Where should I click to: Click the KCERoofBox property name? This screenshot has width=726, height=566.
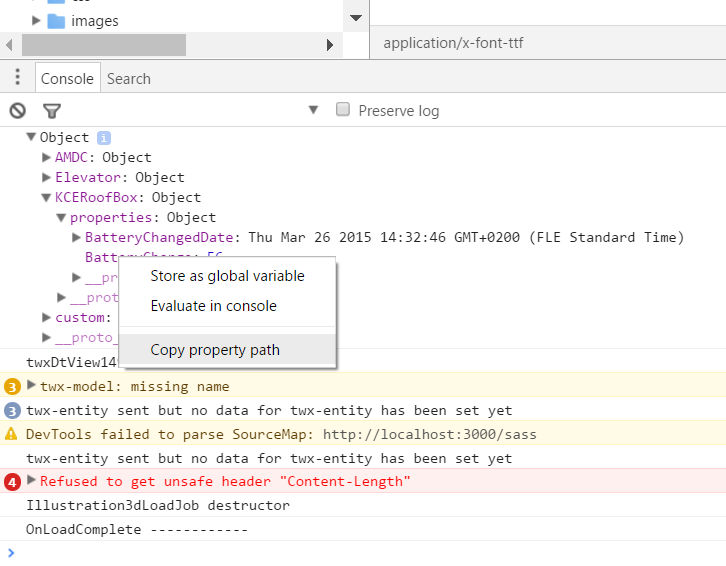[x=96, y=198]
